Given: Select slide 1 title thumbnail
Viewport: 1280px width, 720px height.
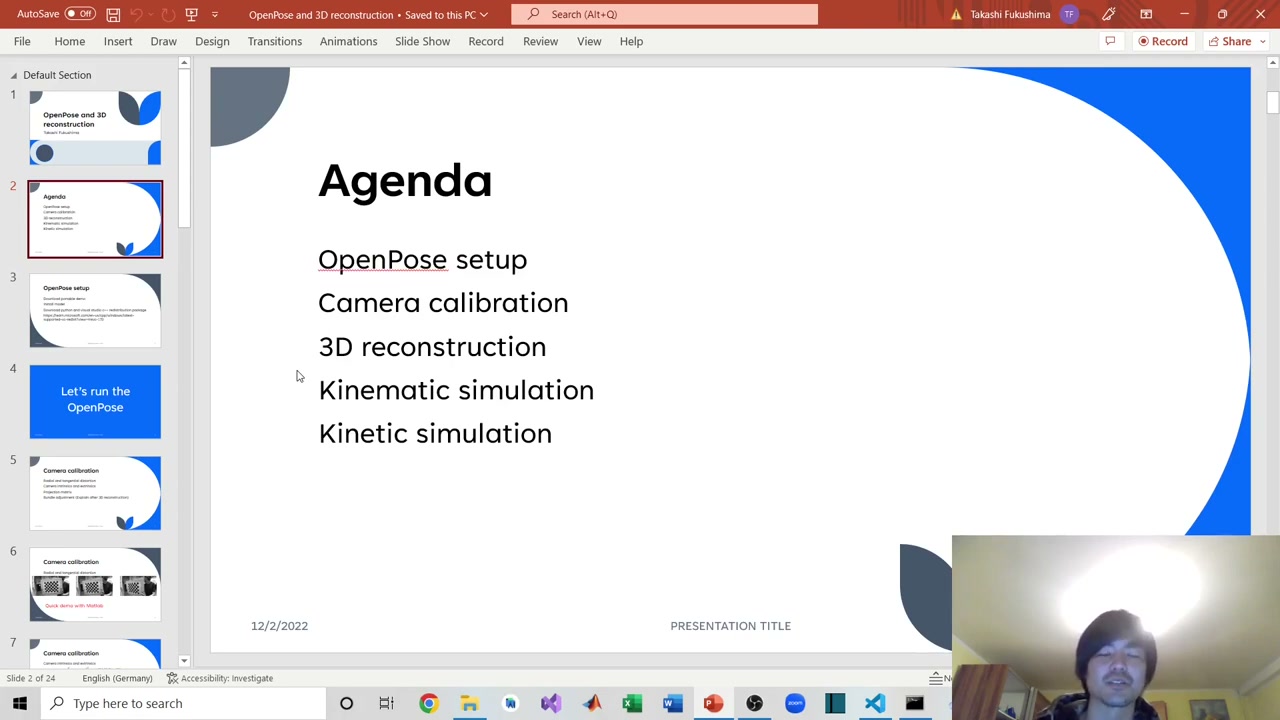Looking at the screenshot, I should [95, 128].
